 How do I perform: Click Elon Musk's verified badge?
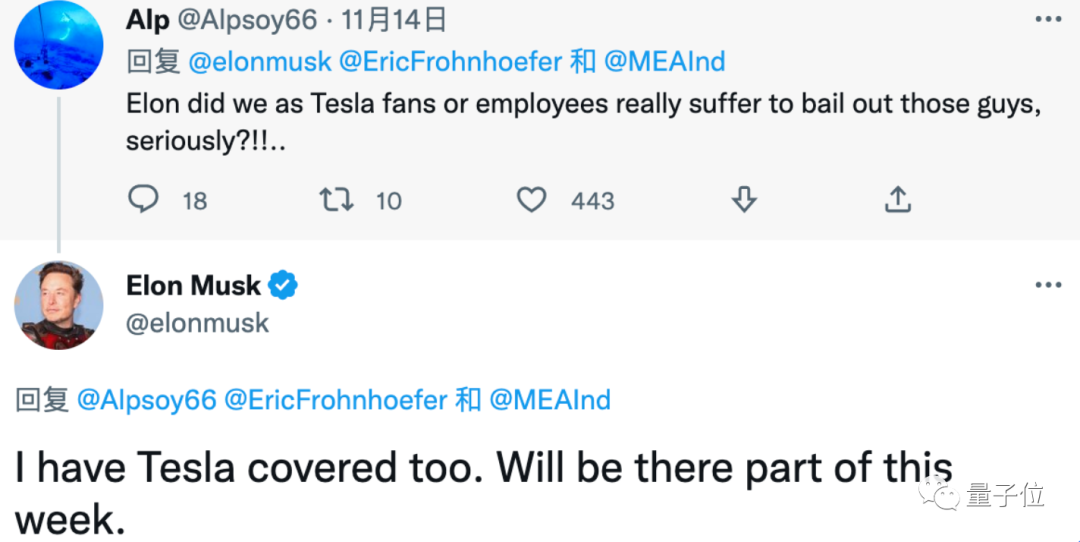pos(284,286)
